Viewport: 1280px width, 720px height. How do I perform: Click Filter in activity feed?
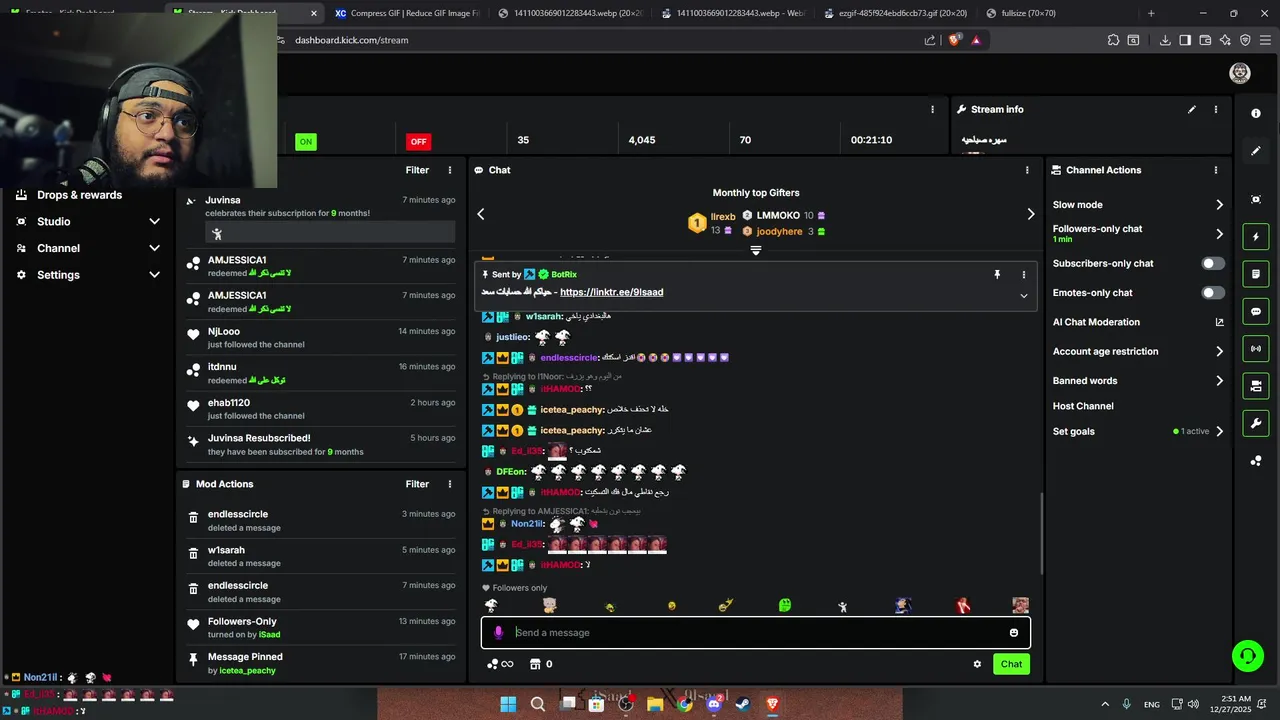tap(417, 170)
